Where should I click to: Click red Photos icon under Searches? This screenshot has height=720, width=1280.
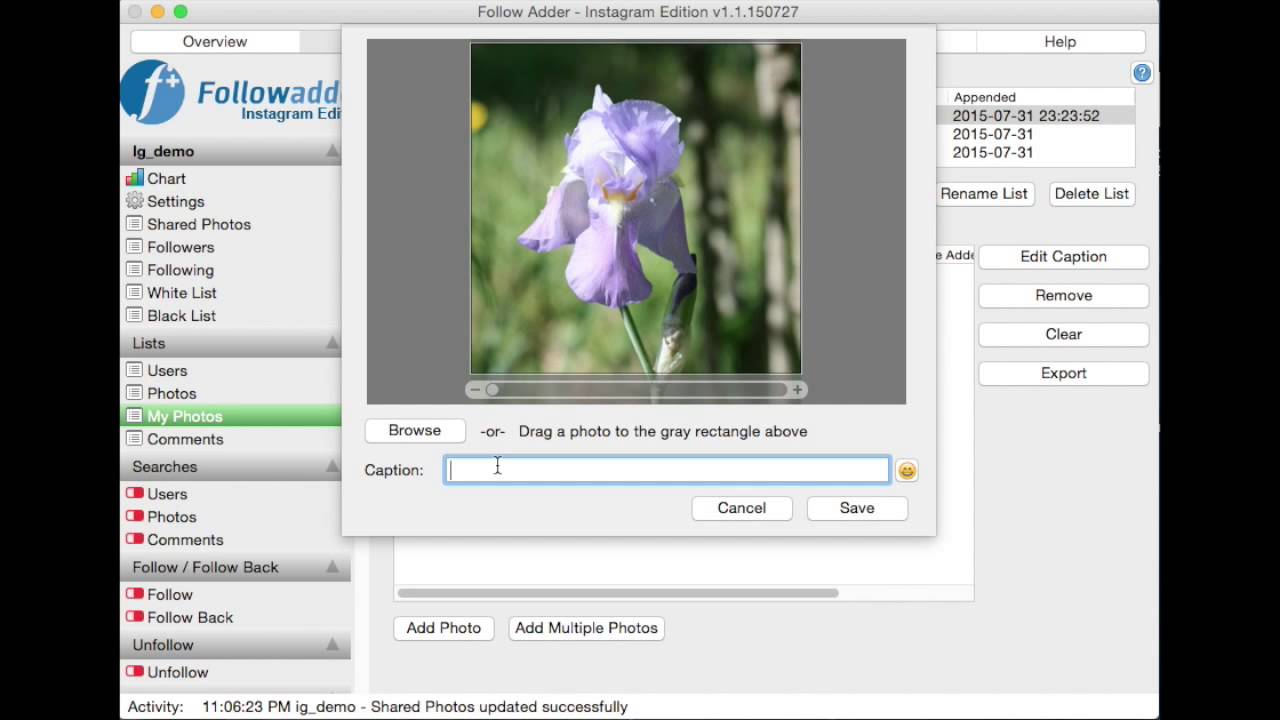pyautogui.click(x=134, y=517)
